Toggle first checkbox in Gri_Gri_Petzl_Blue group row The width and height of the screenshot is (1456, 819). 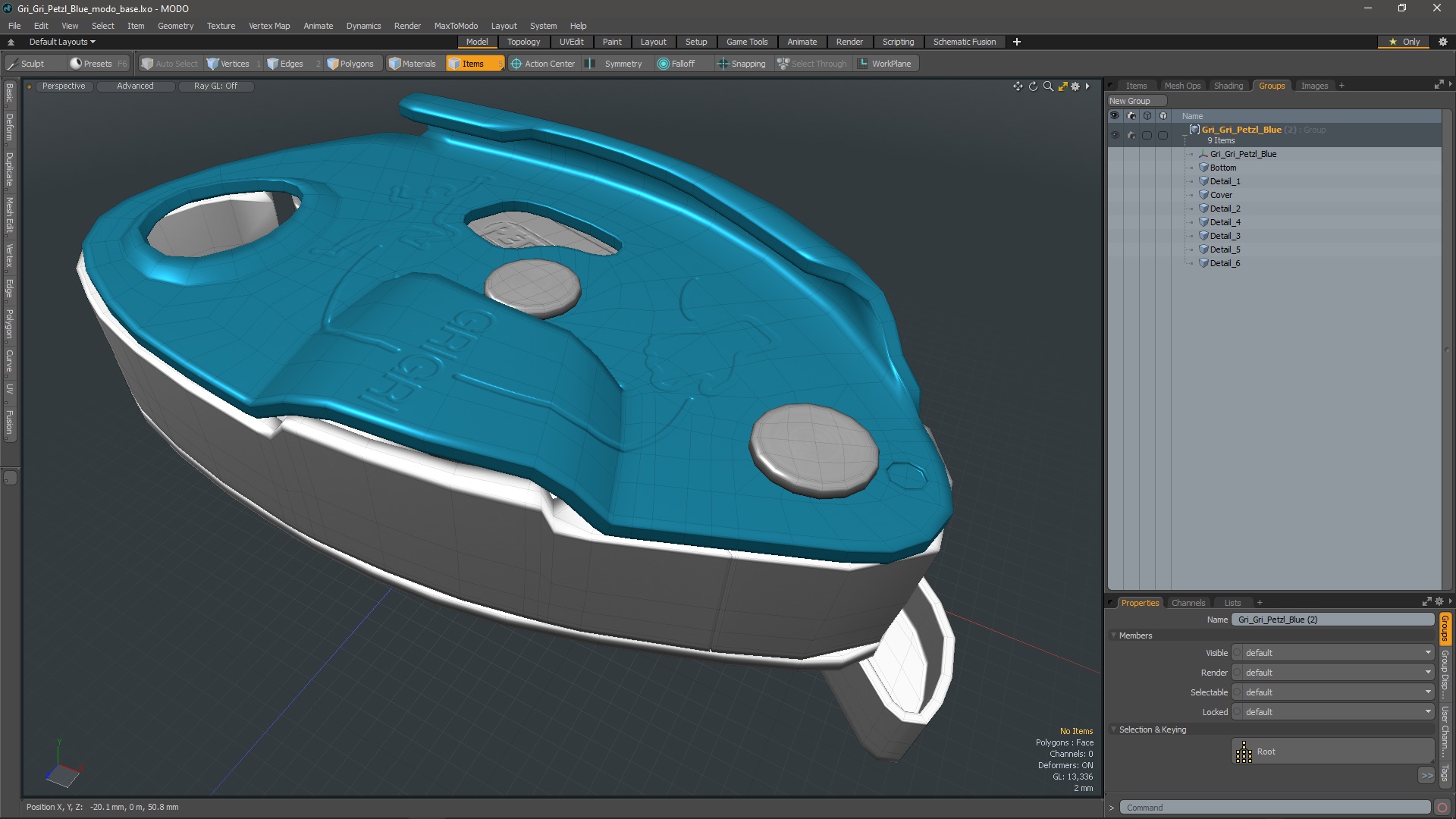pos(1147,135)
